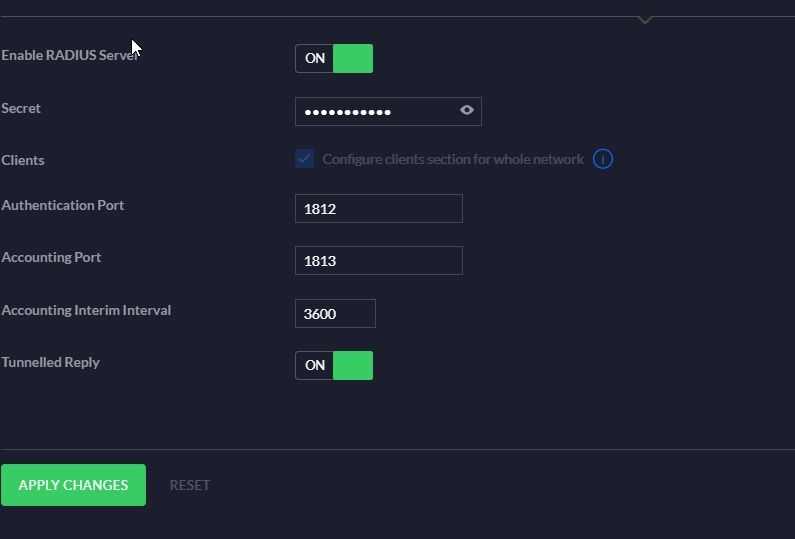Focus the Accounting Port field showing 1813
The width and height of the screenshot is (795, 539).
(x=378, y=261)
